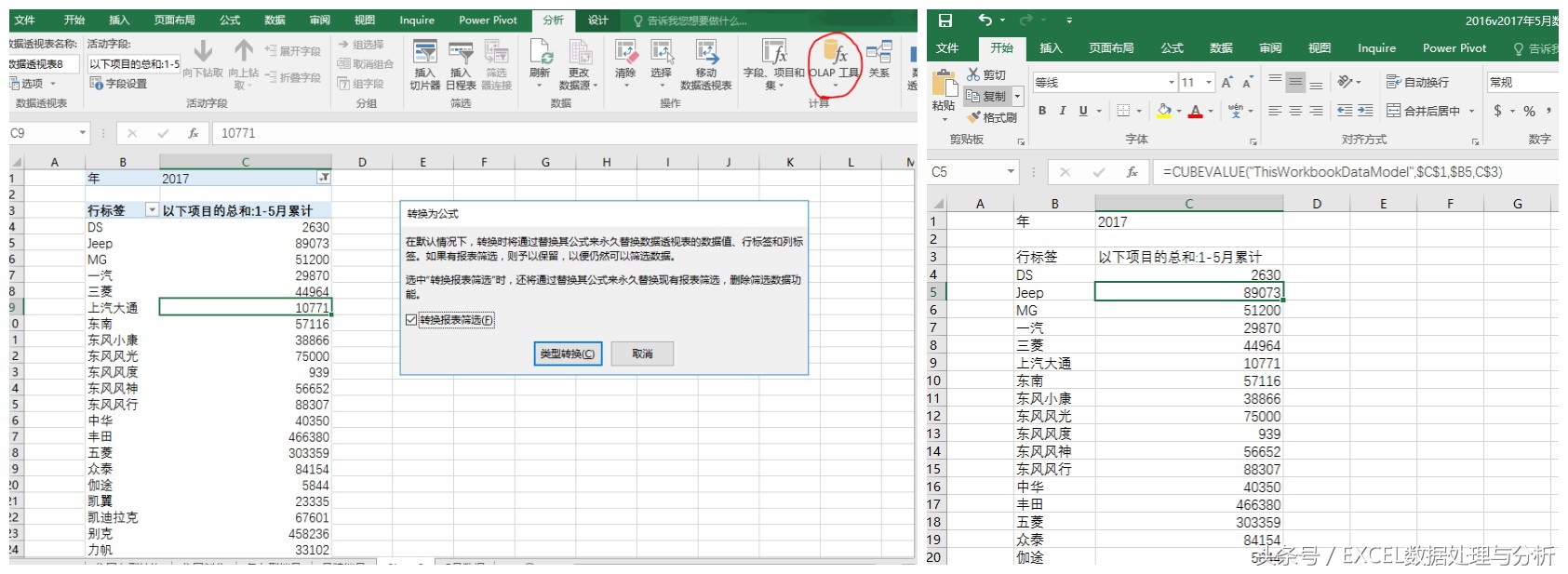Click 插入切片器 icon in 筛选 group
The image size is (1568, 574).
425,65
